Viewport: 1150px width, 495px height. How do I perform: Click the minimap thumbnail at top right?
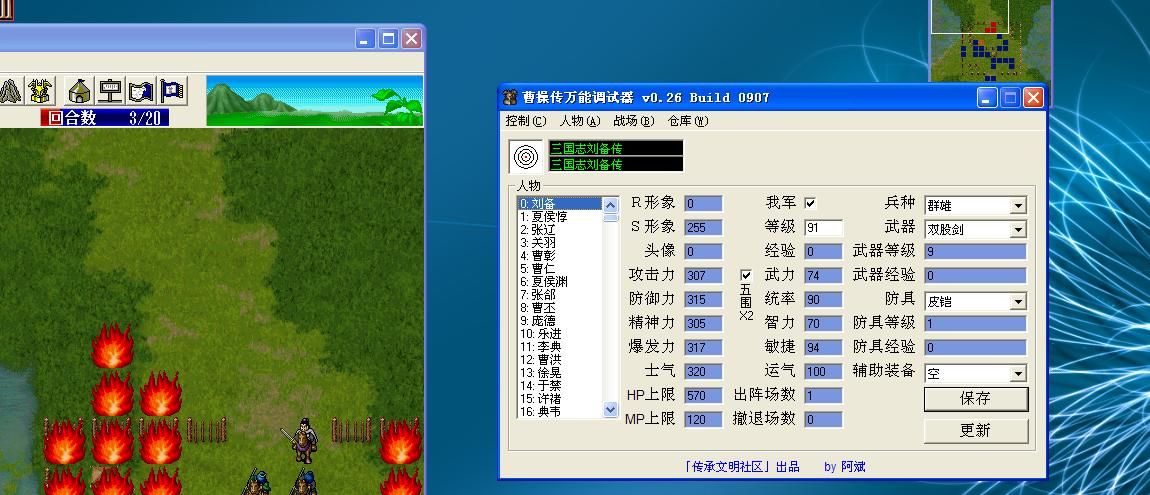[x=990, y=40]
